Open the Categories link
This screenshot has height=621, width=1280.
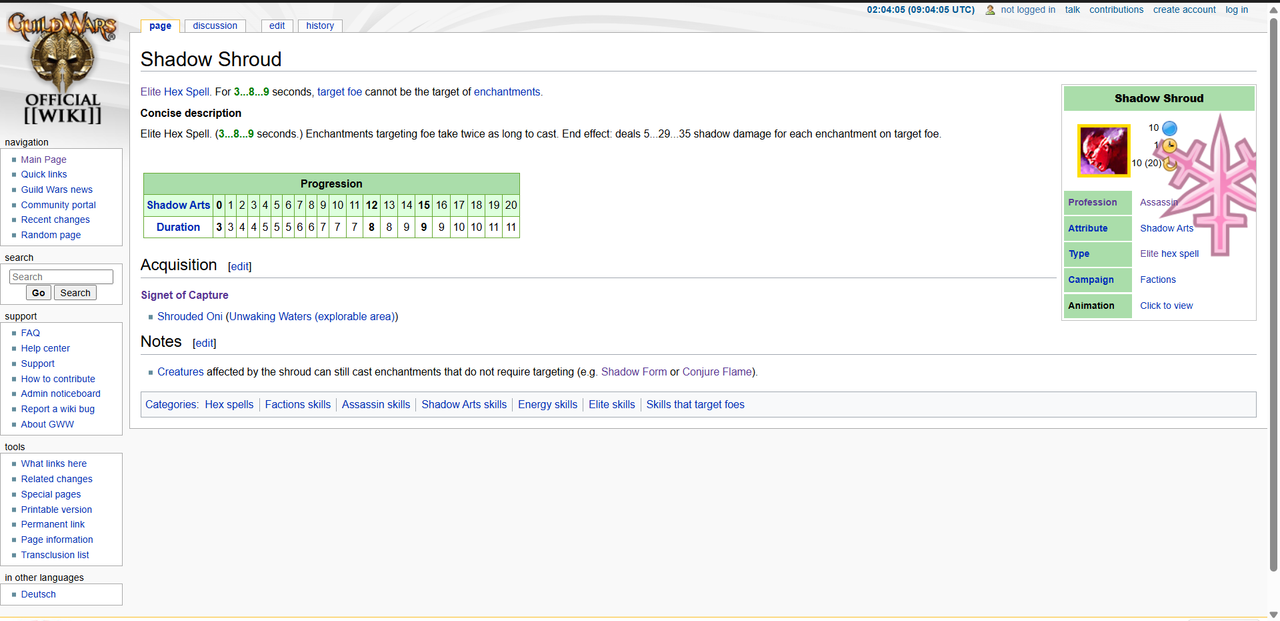(x=170, y=405)
